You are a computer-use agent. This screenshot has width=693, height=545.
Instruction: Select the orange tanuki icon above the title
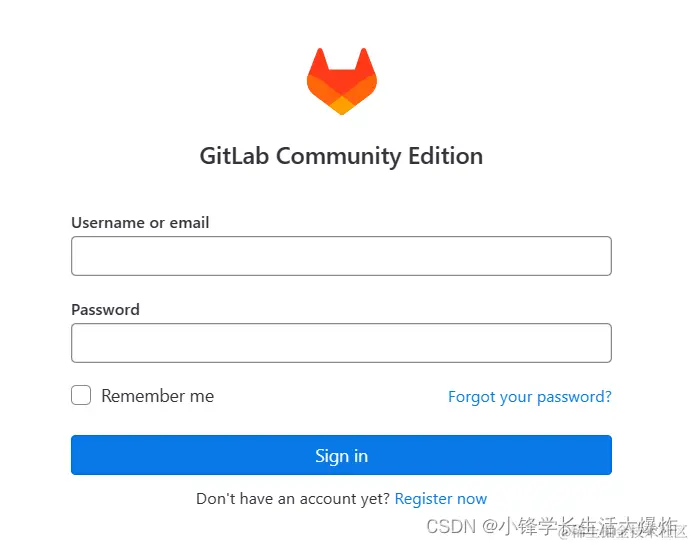point(342,81)
